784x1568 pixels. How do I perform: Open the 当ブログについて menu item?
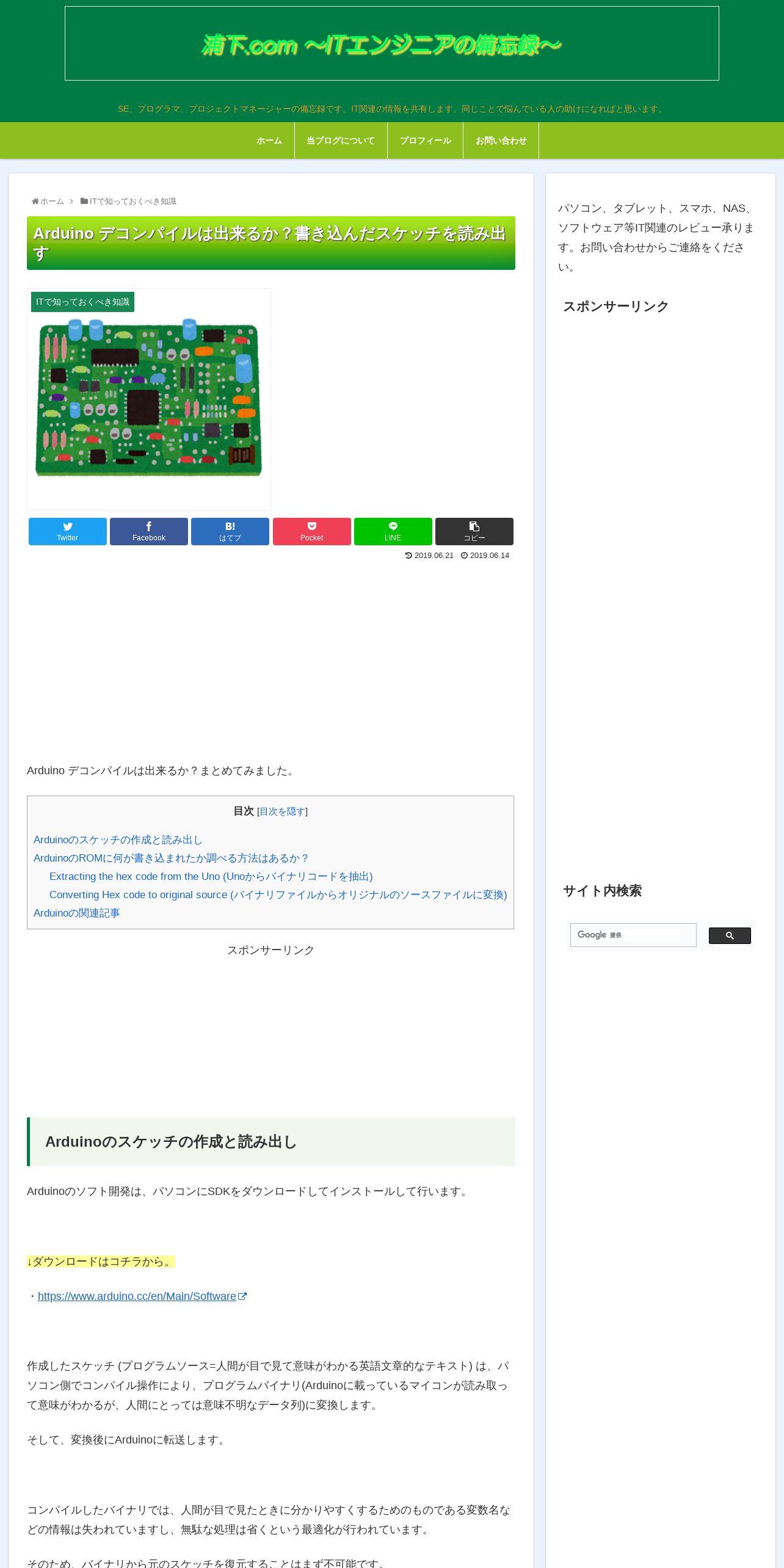click(341, 140)
